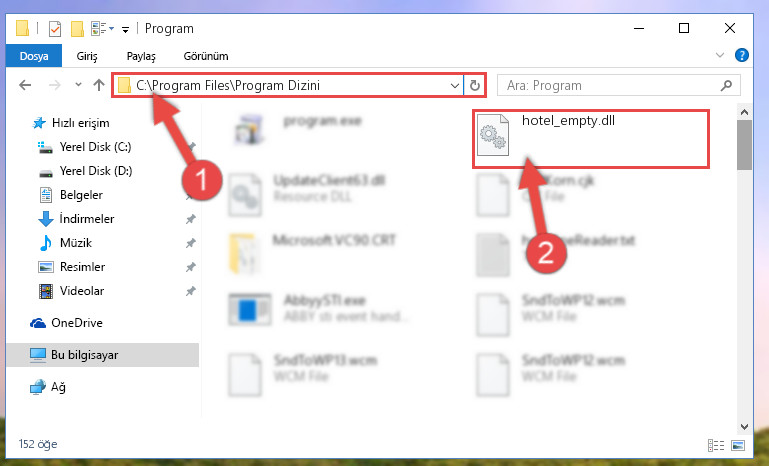Expand the address bar history dropdown

click(x=455, y=85)
